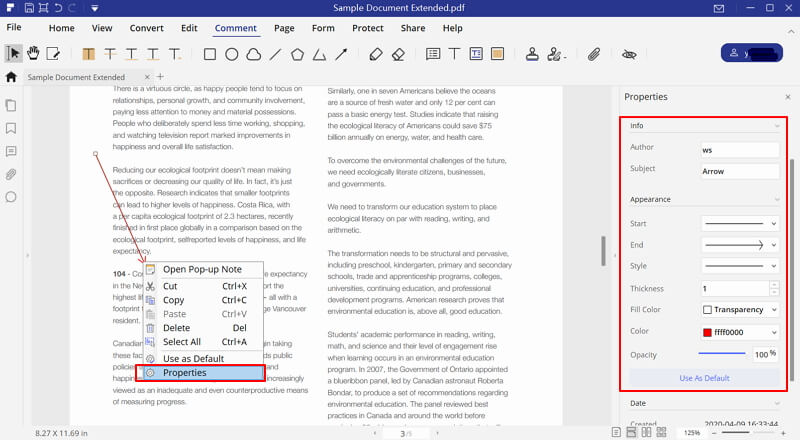Screen dimensions: 800x440
Task: Open a new tab with plus
Action: coord(160,77)
